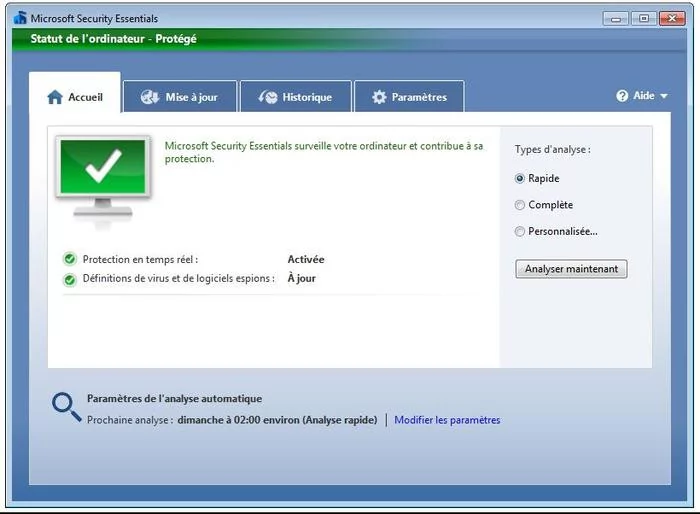Screen dimensions: 700x514
Task: Click the magnifying glass scan settings icon
Action: pyautogui.click(x=67, y=407)
